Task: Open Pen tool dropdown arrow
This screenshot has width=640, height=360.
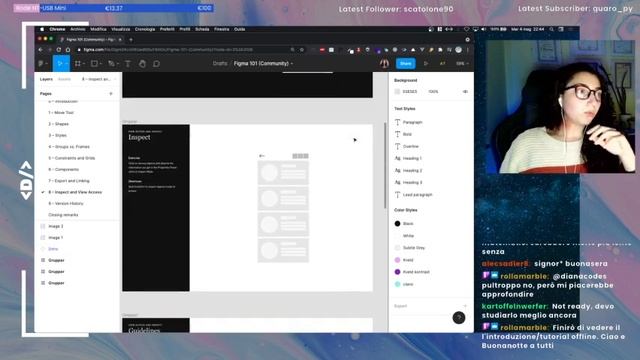Action: pos(118,64)
